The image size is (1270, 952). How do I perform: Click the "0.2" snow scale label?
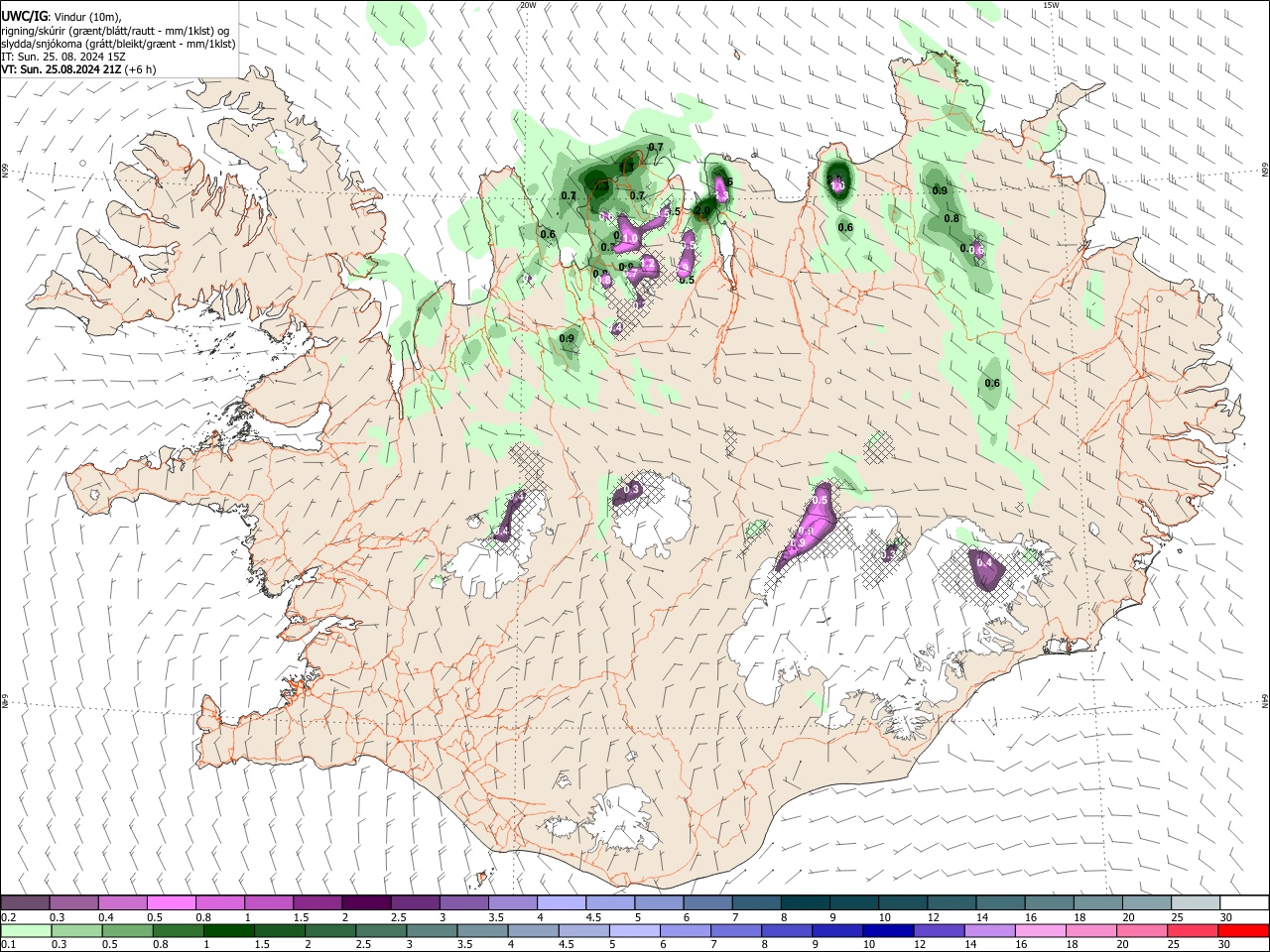pos(8,917)
